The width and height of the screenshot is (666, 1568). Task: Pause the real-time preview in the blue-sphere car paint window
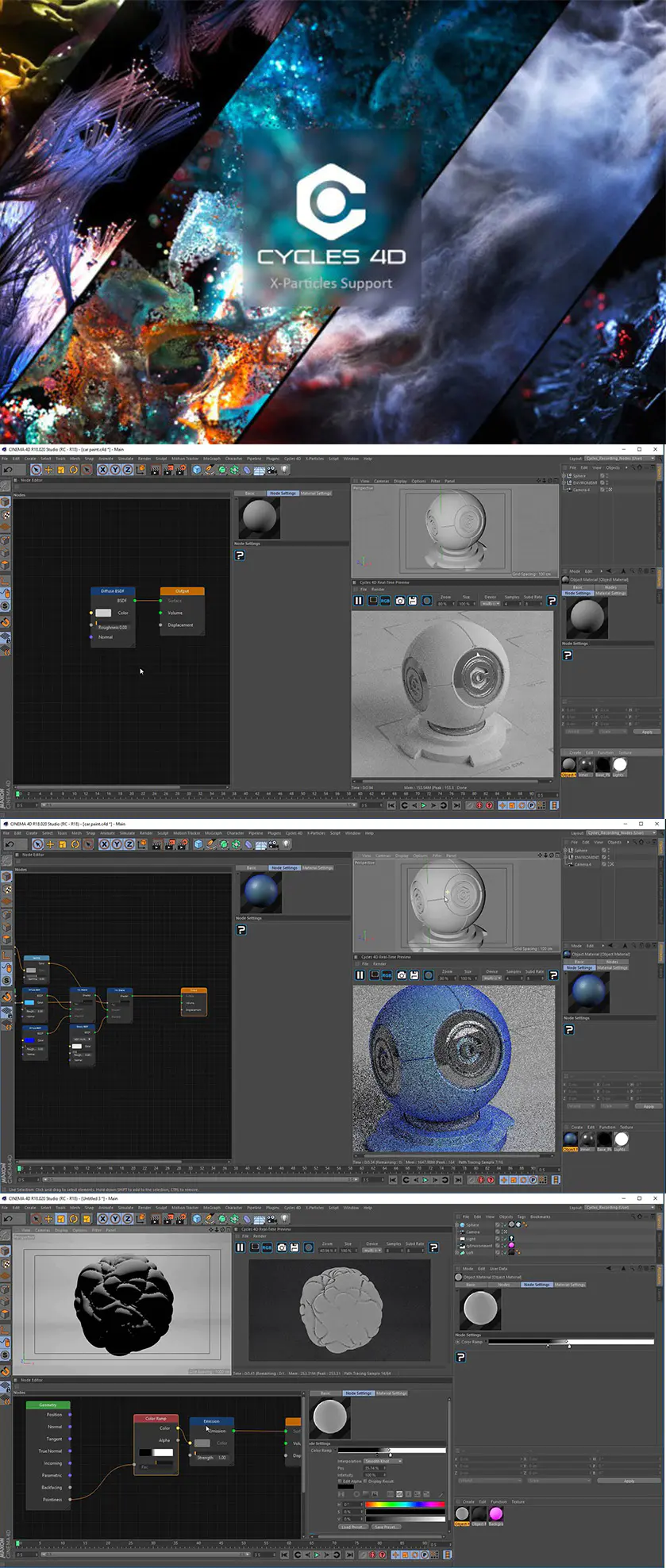(x=360, y=975)
